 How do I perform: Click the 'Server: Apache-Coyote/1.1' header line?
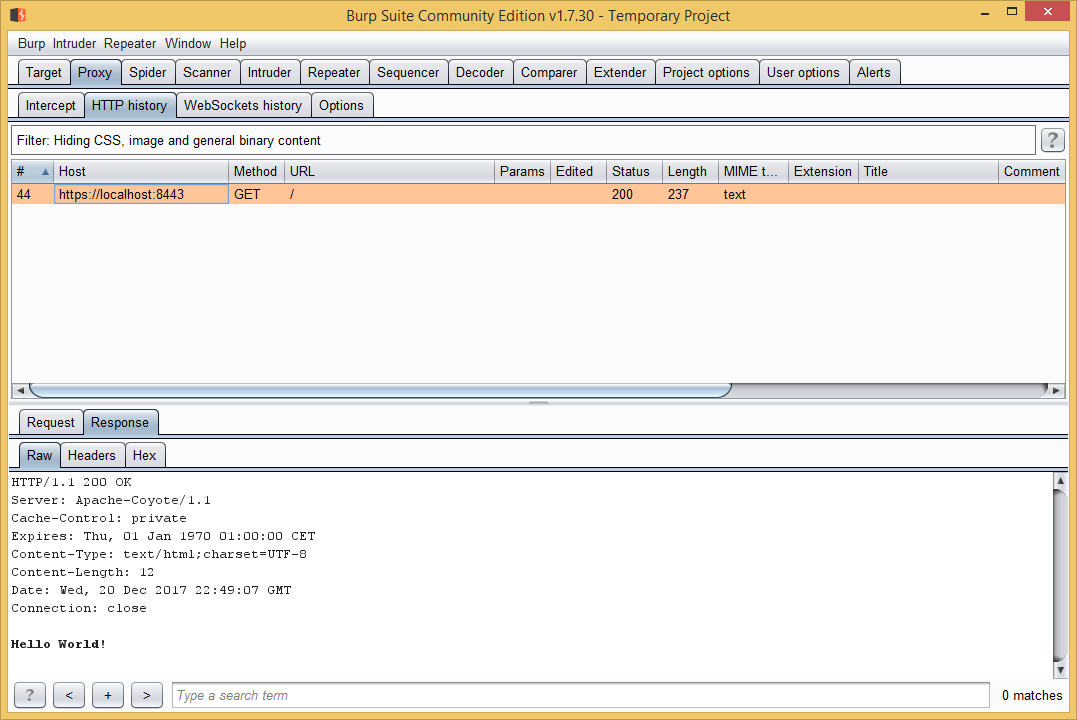click(111, 500)
